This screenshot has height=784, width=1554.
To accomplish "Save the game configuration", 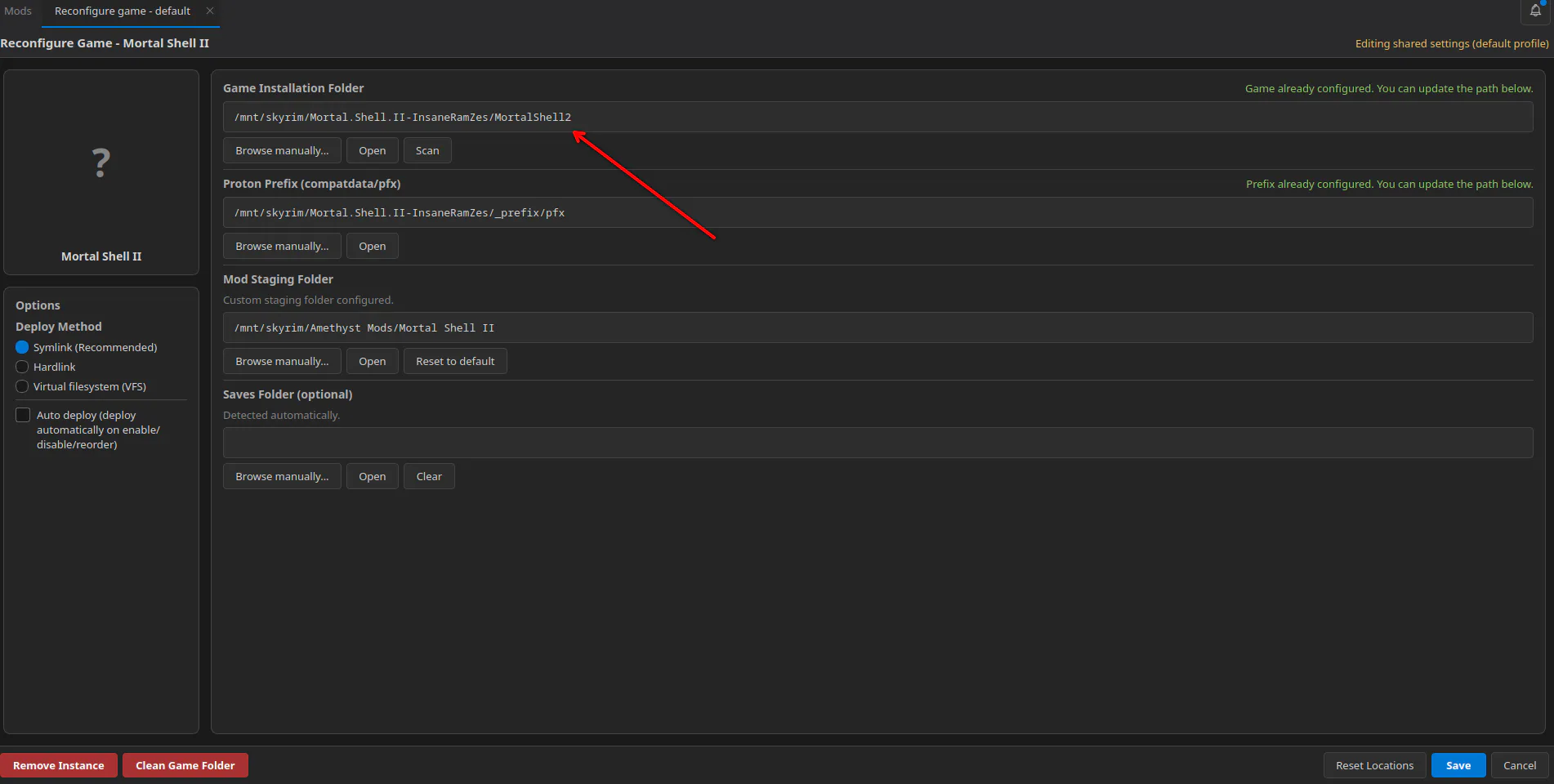I will click(x=1458, y=765).
